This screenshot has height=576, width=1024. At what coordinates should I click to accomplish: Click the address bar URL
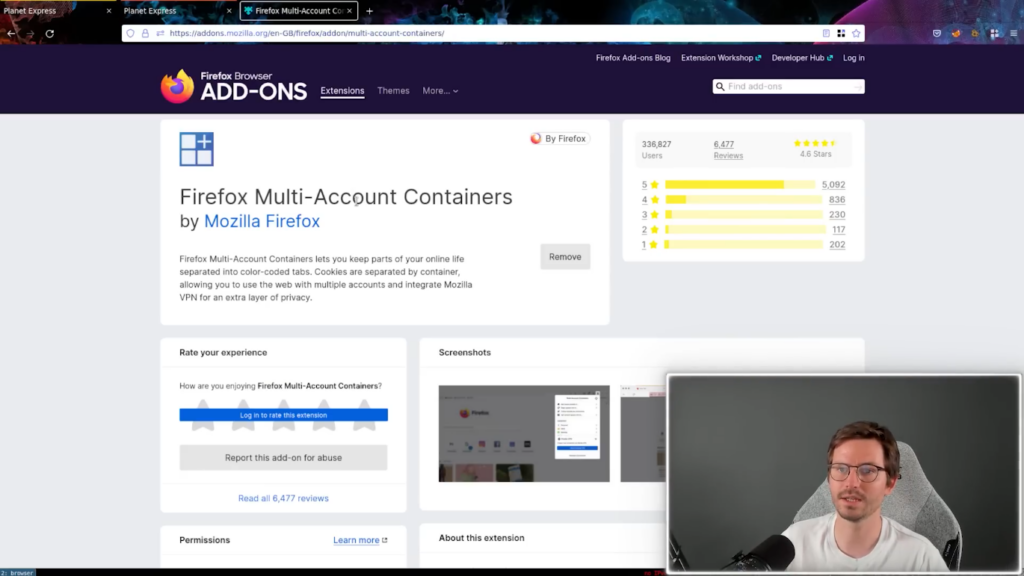(x=307, y=33)
